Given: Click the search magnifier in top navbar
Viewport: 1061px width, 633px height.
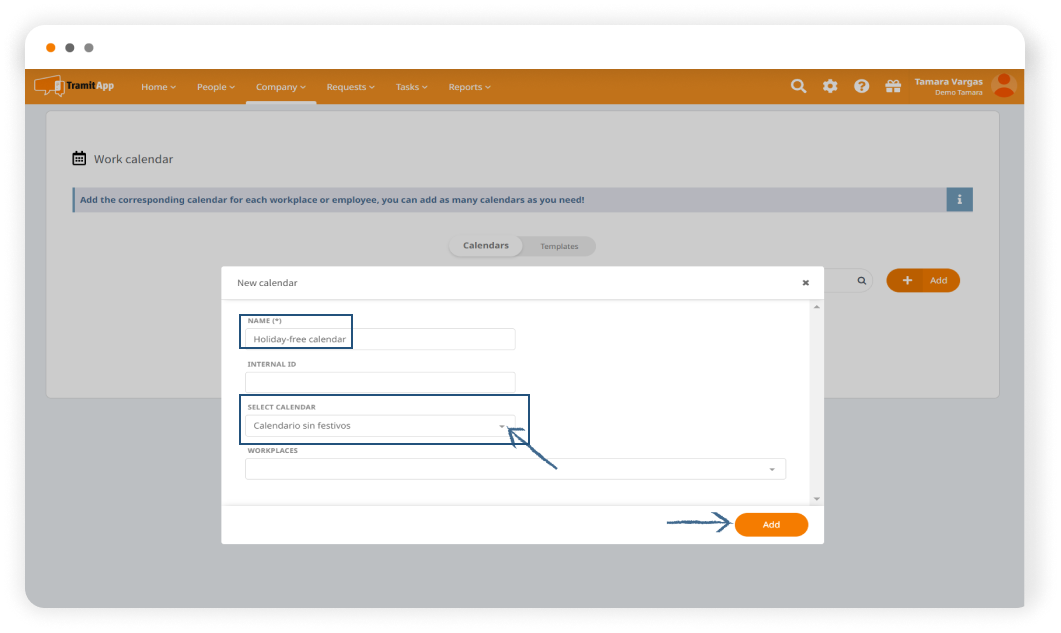Looking at the screenshot, I should coord(798,87).
